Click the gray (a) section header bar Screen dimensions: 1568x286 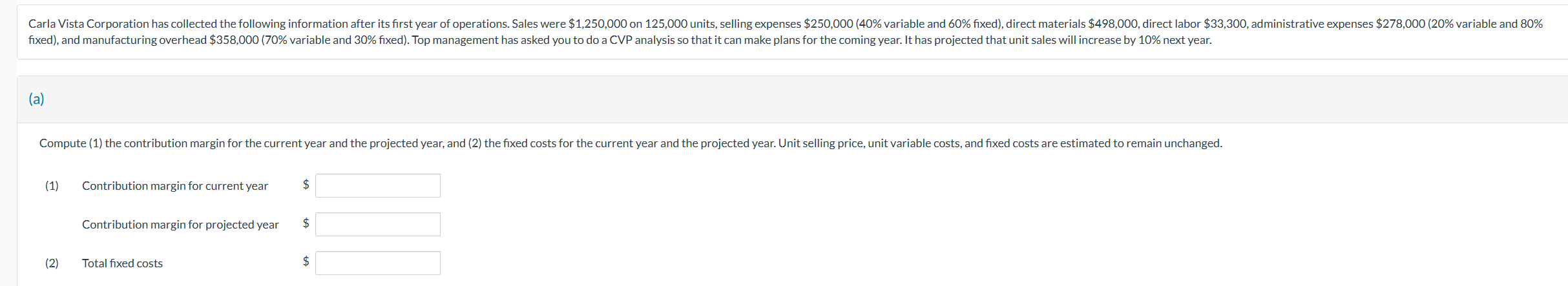pos(792,99)
